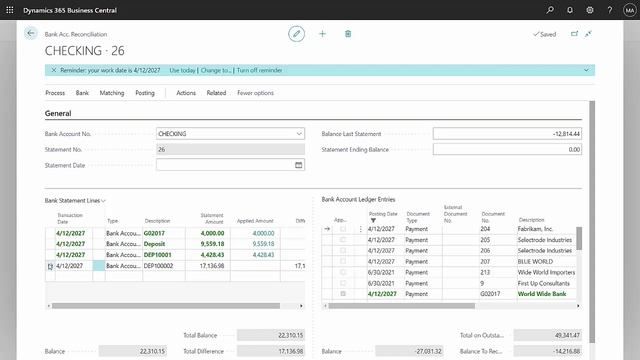Open settings gear
Image resolution: width=640 pixels, height=360 pixels.
pos(590,10)
